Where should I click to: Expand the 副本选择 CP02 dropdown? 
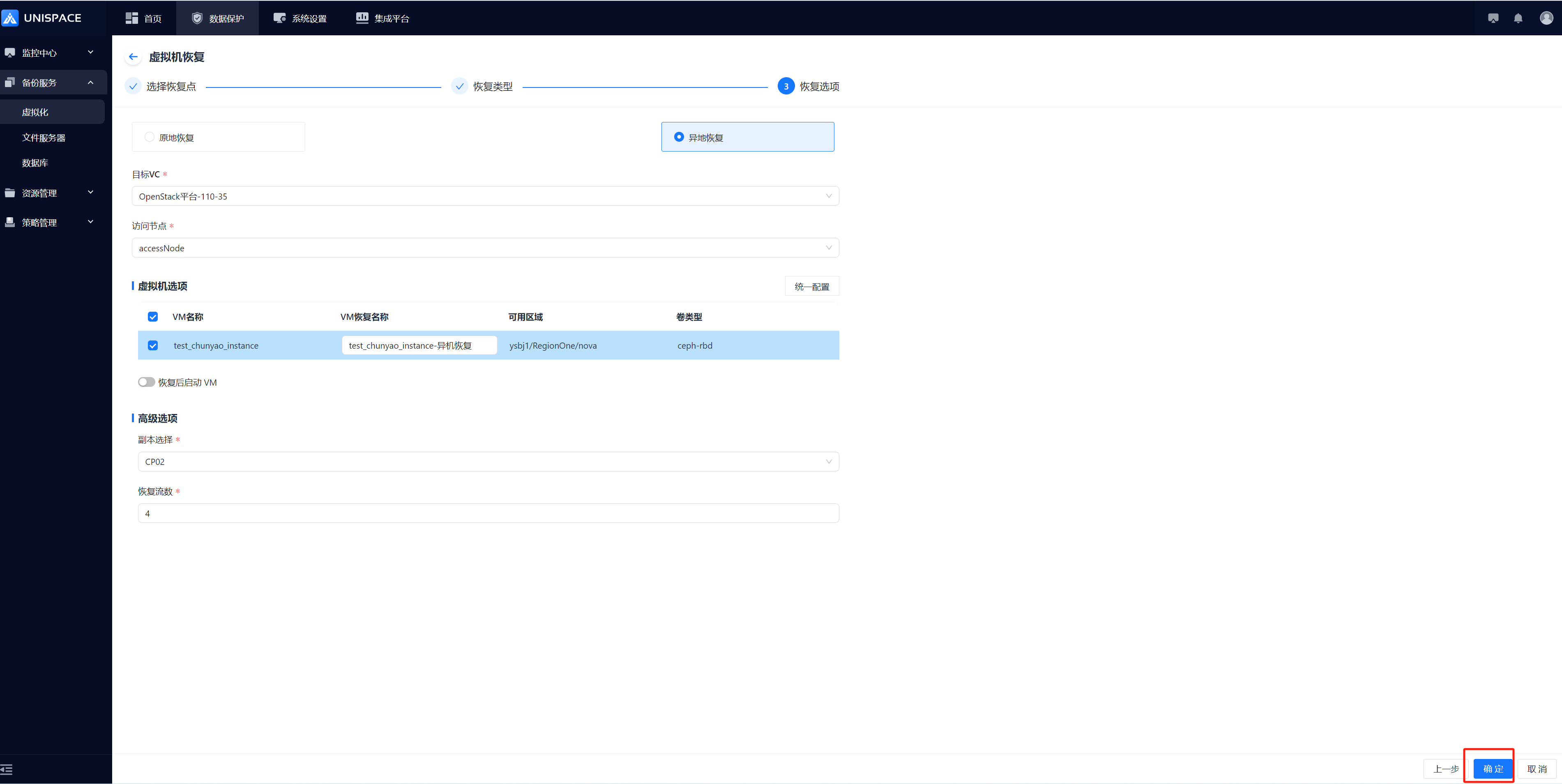pos(488,462)
